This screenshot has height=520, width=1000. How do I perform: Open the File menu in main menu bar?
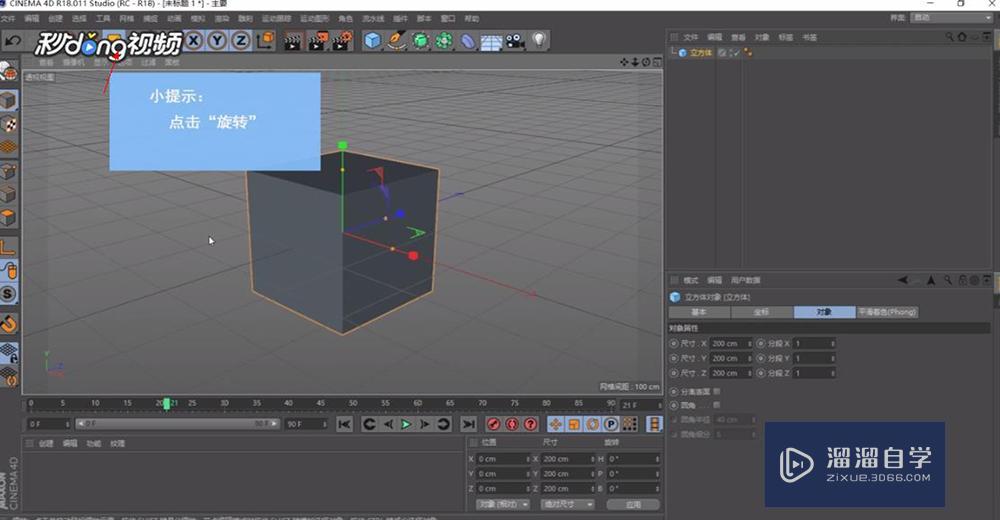[8, 19]
